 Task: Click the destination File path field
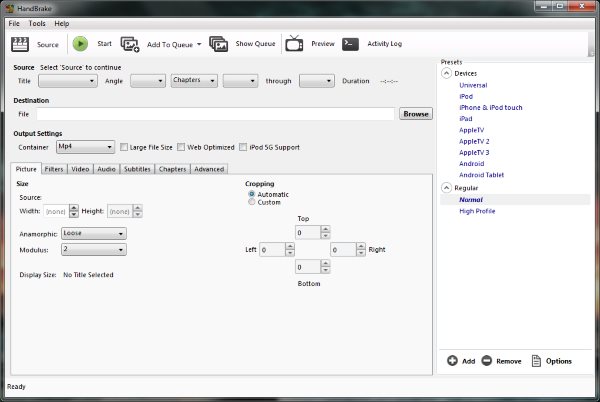[215, 114]
